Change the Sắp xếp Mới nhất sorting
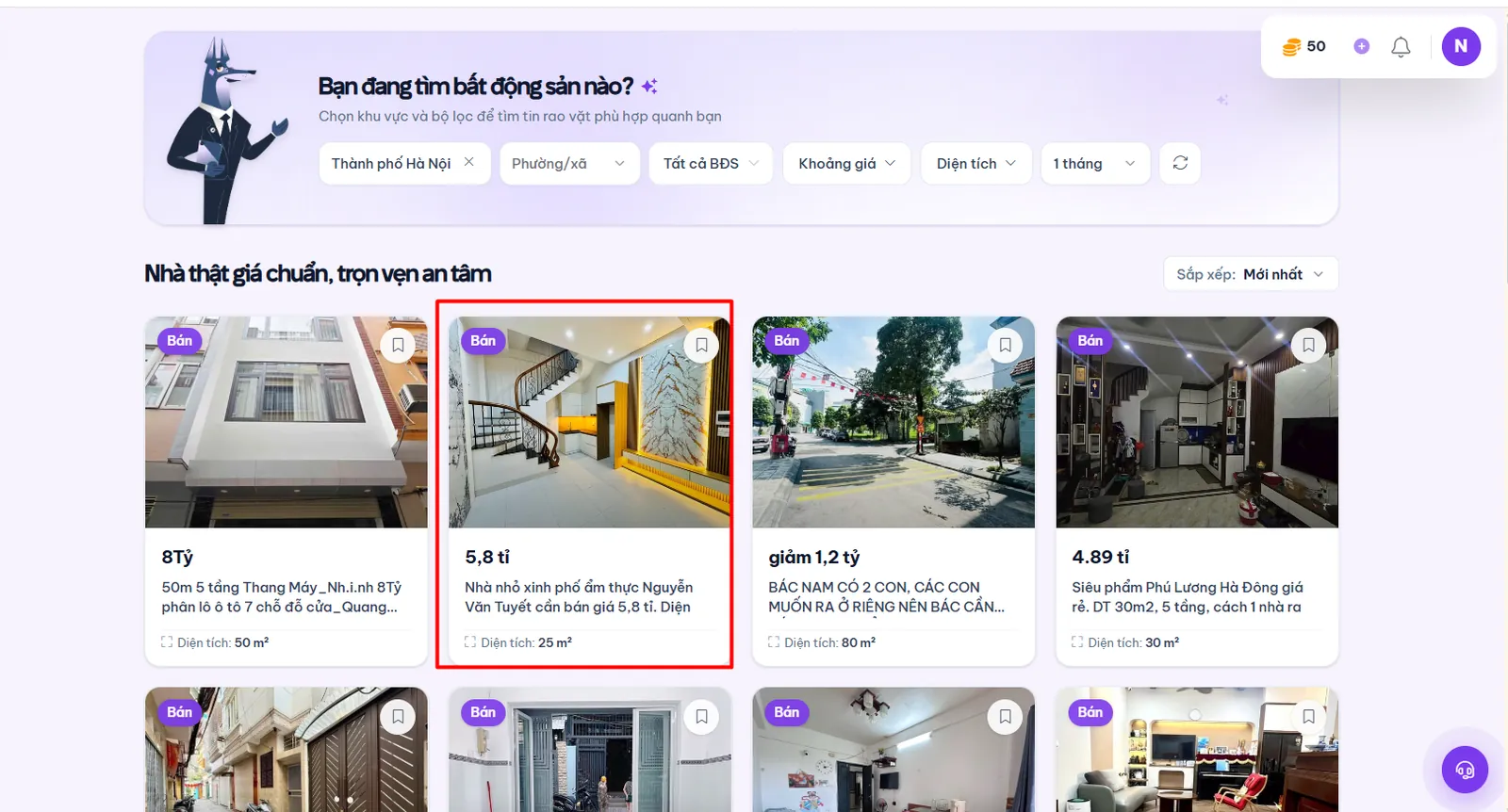This screenshot has width=1508, height=812. pos(1251,274)
